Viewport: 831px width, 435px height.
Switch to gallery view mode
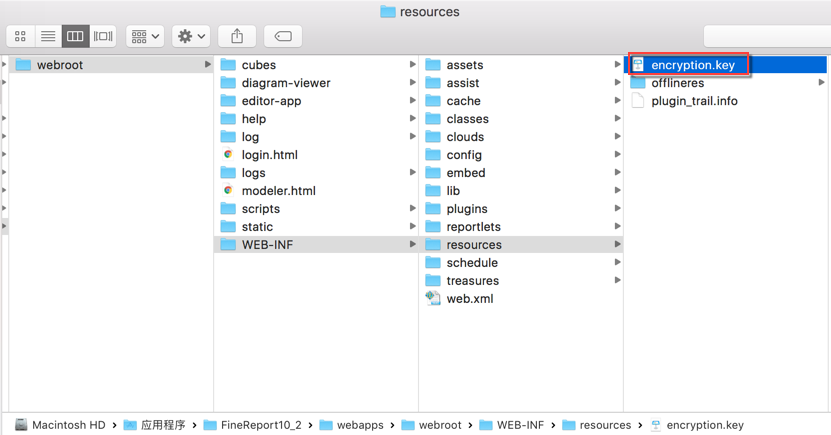[x=103, y=36]
